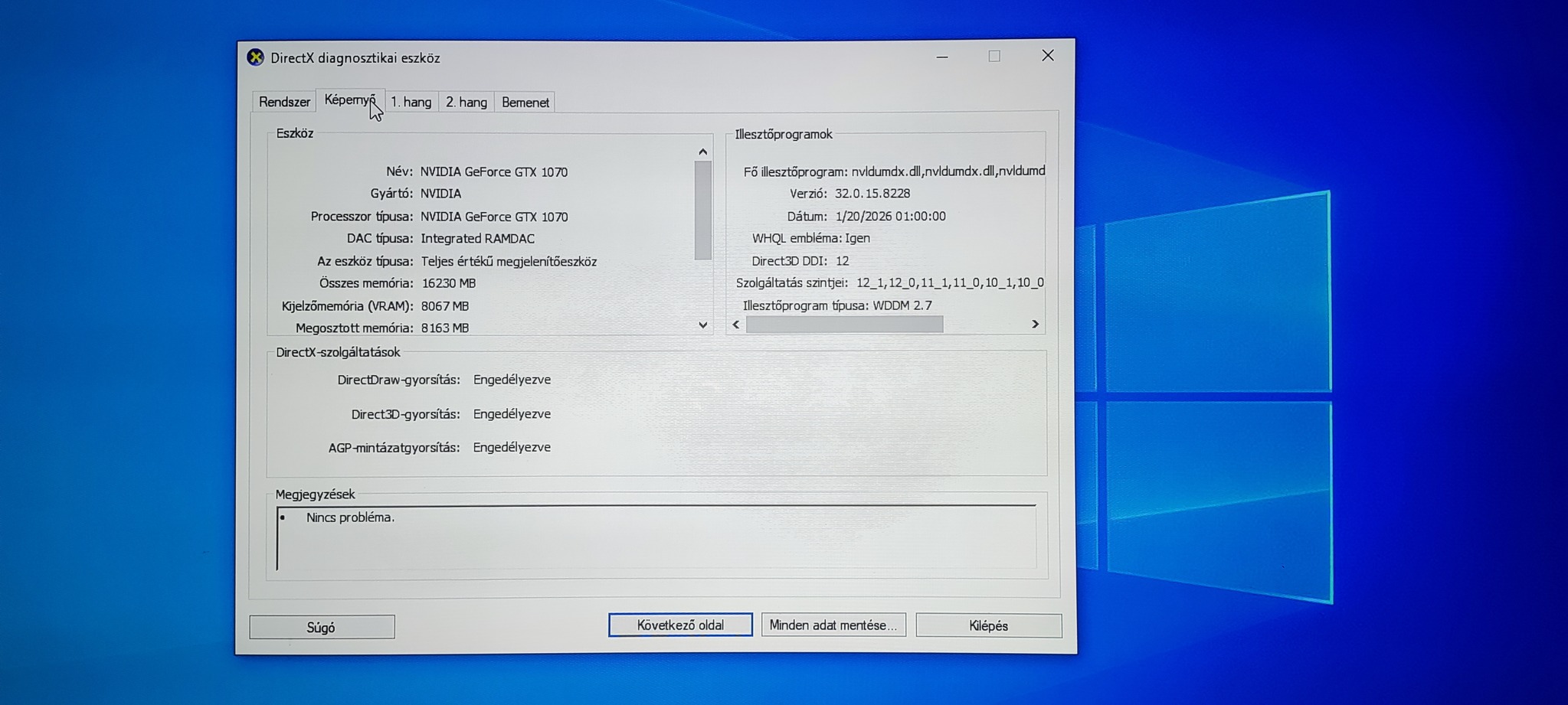This screenshot has width=1568, height=705.
Task: Click the VRAM value 8067 MB
Action: [x=445, y=306]
